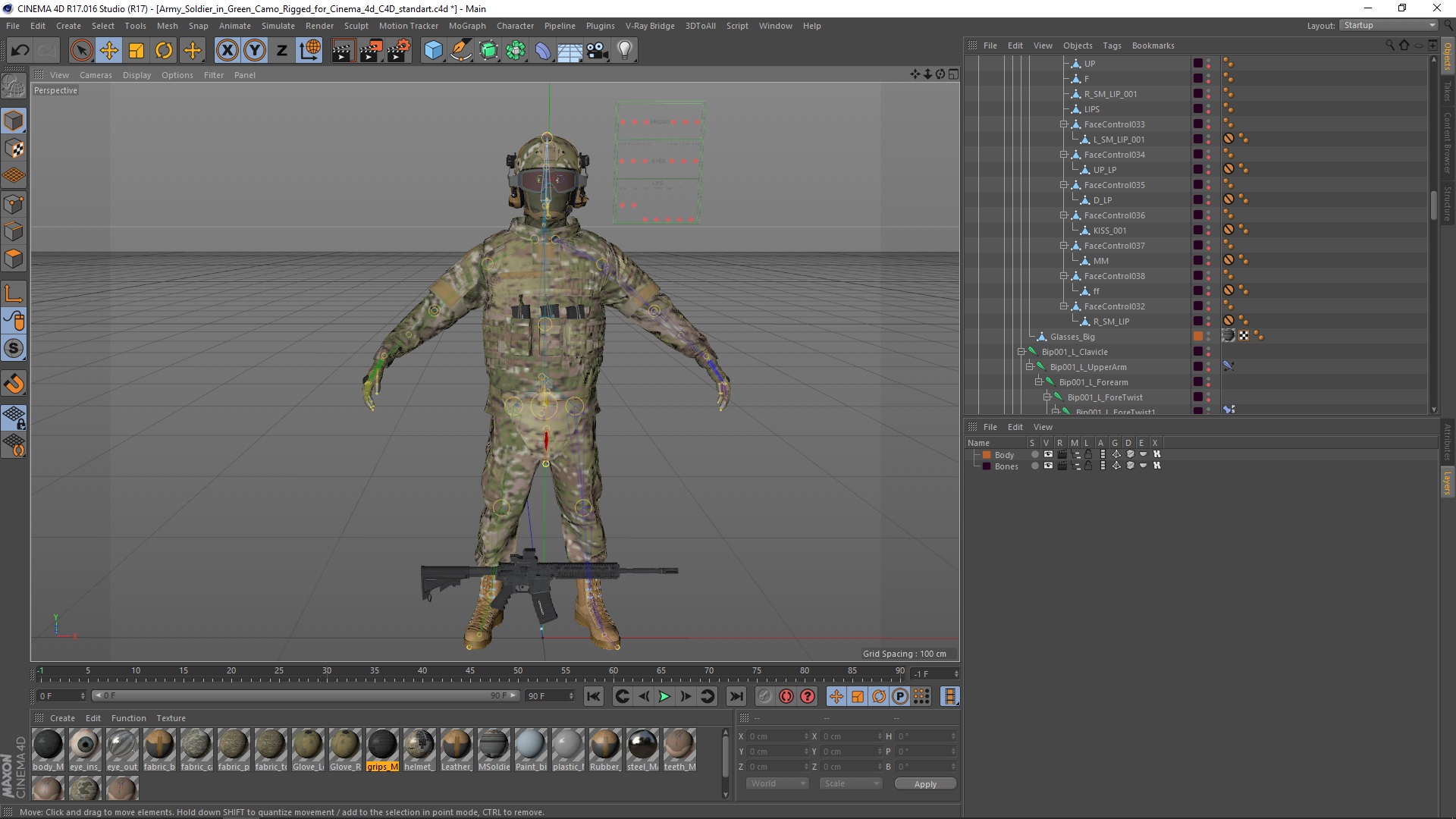1456x819 pixels.
Task: Open the Scale mode dropdown
Action: (852, 783)
